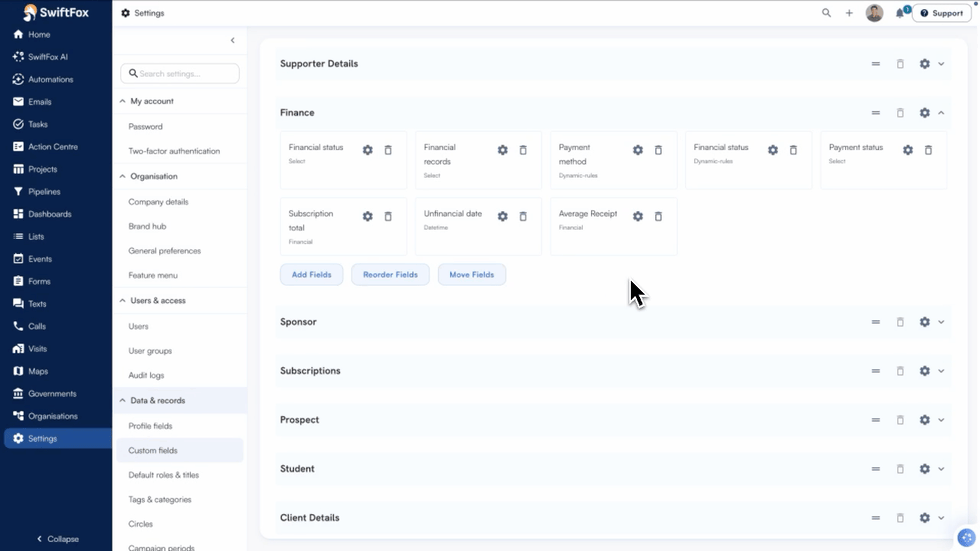Open Two-factor authentication settings
This screenshot has width=980, height=551.
click(174, 151)
